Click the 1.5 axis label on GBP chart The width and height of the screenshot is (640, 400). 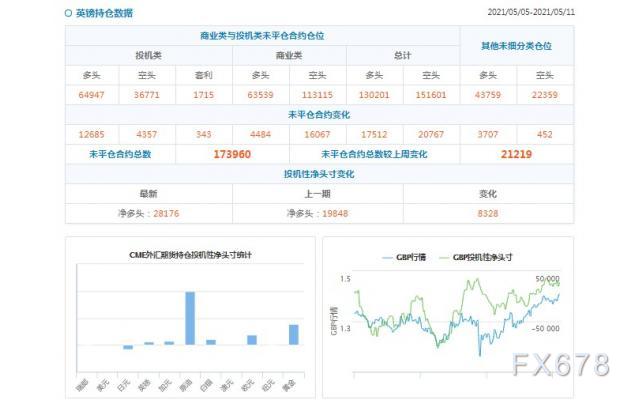pyautogui.click(x=345, y=279)
